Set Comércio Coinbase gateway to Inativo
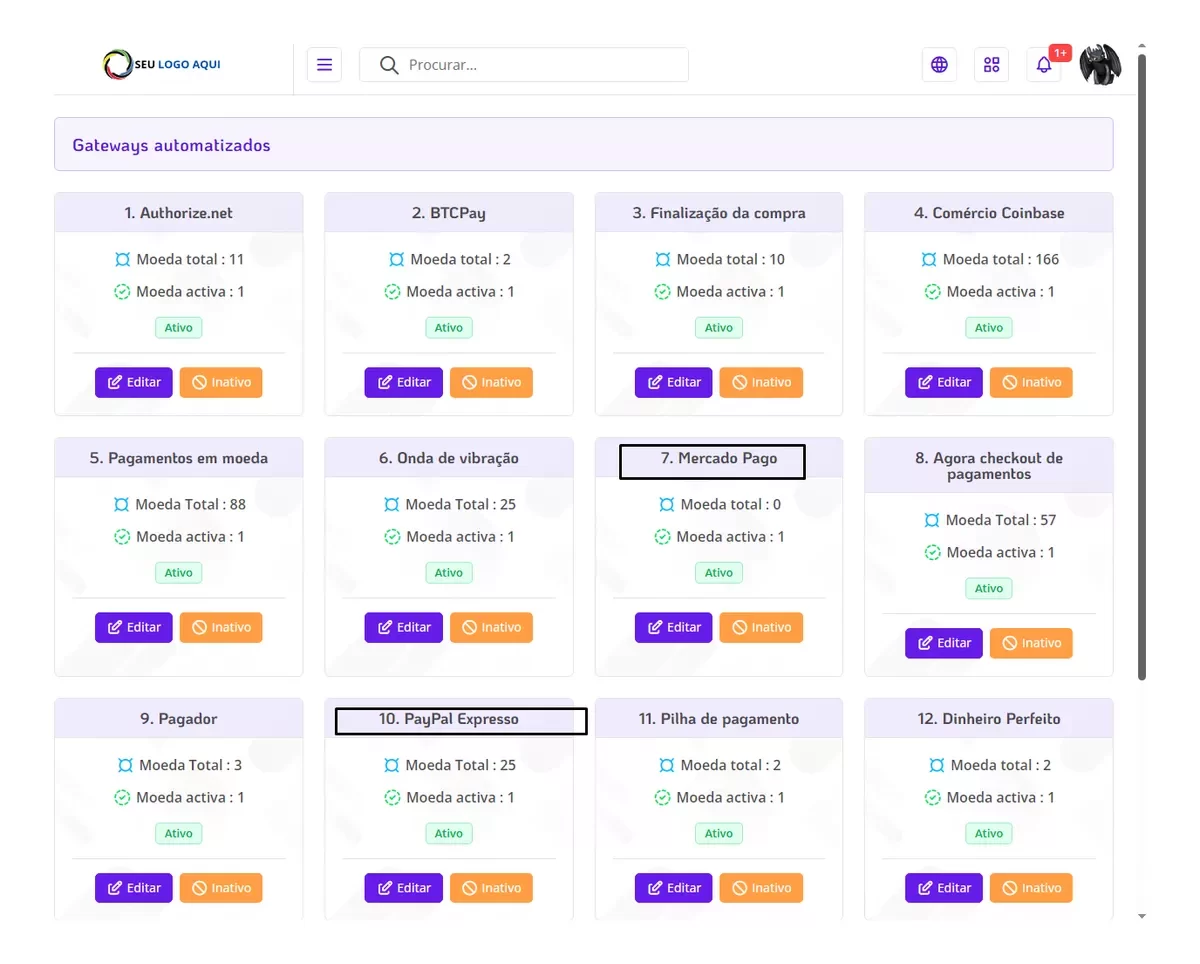This screenshot has height=964, width=1200. tap(1031, 382)
